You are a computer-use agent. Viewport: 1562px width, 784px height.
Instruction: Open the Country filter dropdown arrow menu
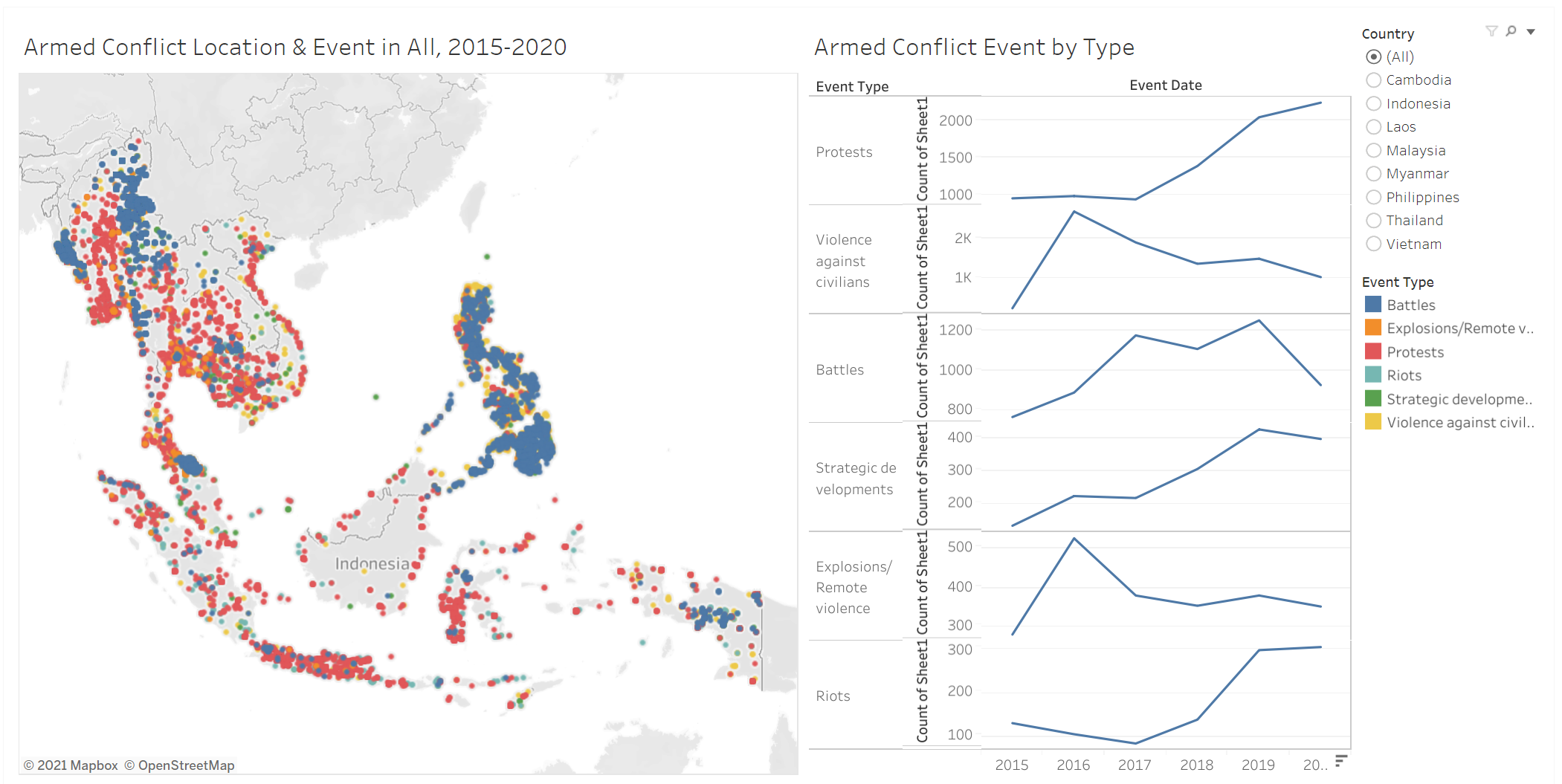tap(1531, 32)
